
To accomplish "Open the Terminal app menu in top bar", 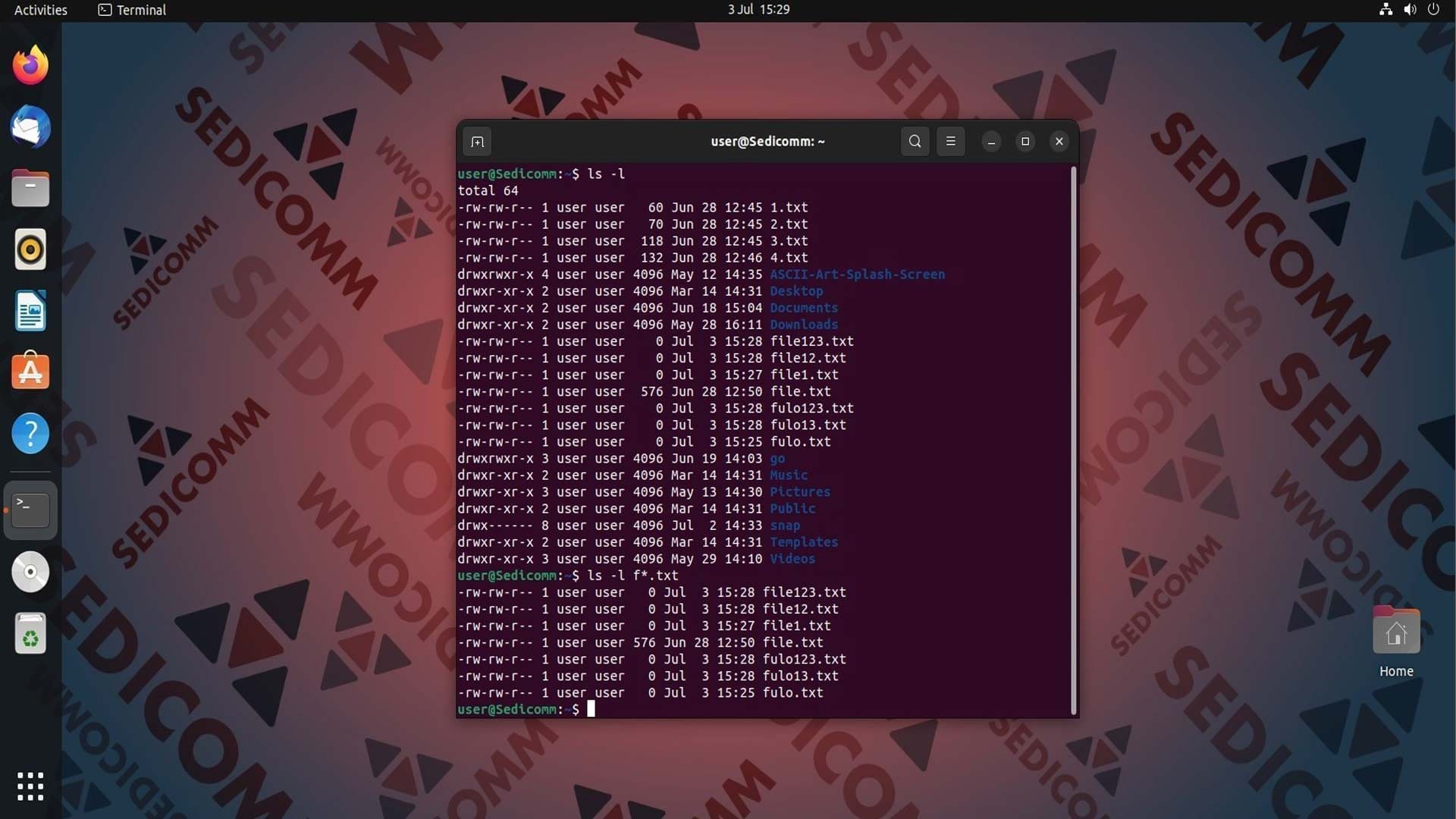I will click(132, 10).
